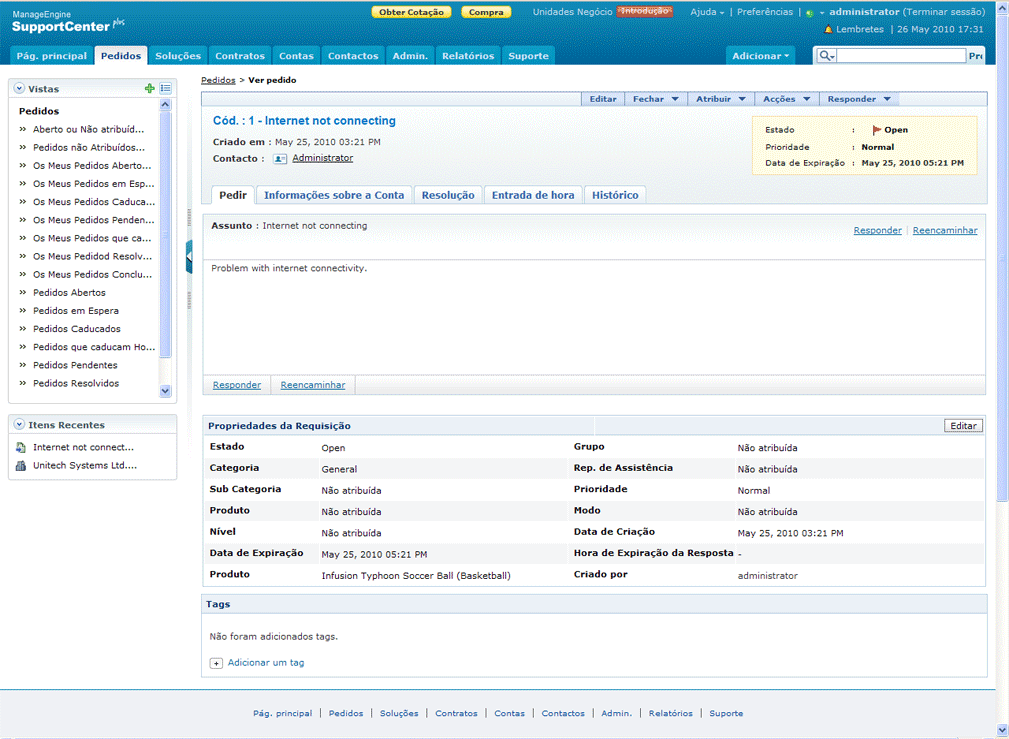The width and height of the screenshot is (1009, 739).
Task: Select the Pedidos em Espera view
Action: click(x=76, y=310)
